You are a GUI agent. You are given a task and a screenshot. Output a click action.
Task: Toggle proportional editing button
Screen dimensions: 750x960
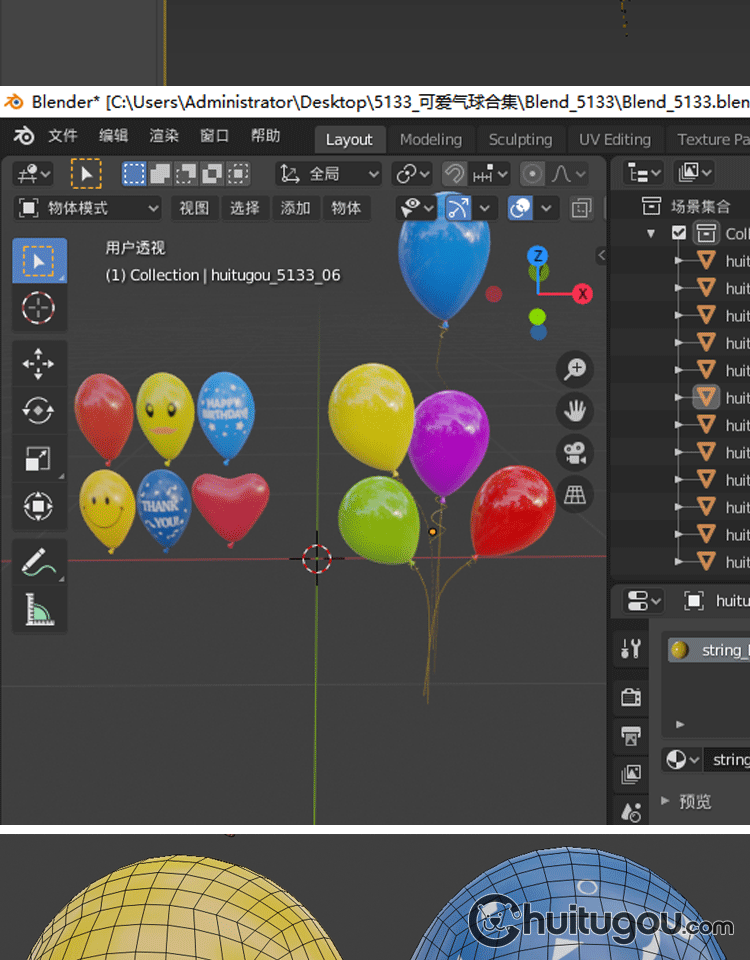point(533,174)
